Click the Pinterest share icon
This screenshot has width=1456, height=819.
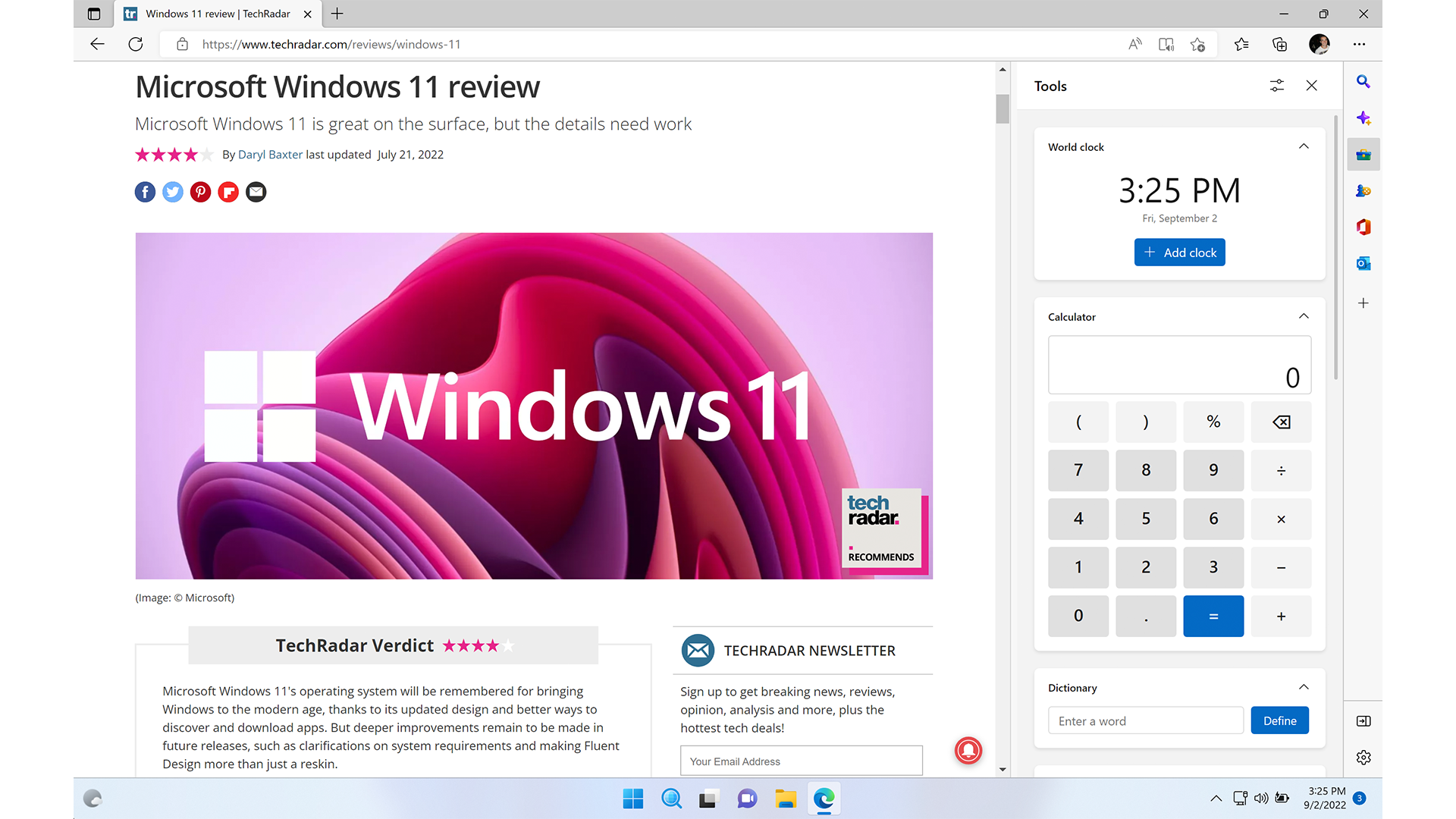(x=200, y=192)
